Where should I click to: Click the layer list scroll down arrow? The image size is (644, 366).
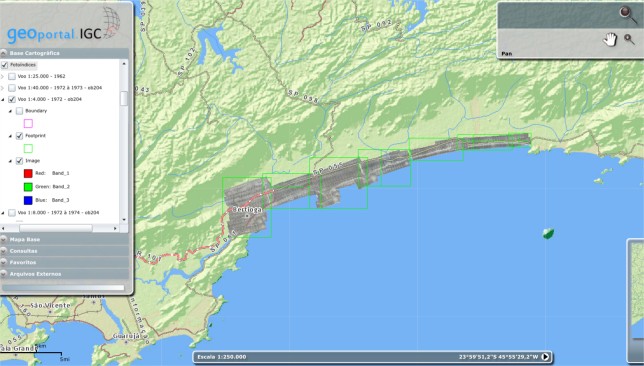point(124,220)
